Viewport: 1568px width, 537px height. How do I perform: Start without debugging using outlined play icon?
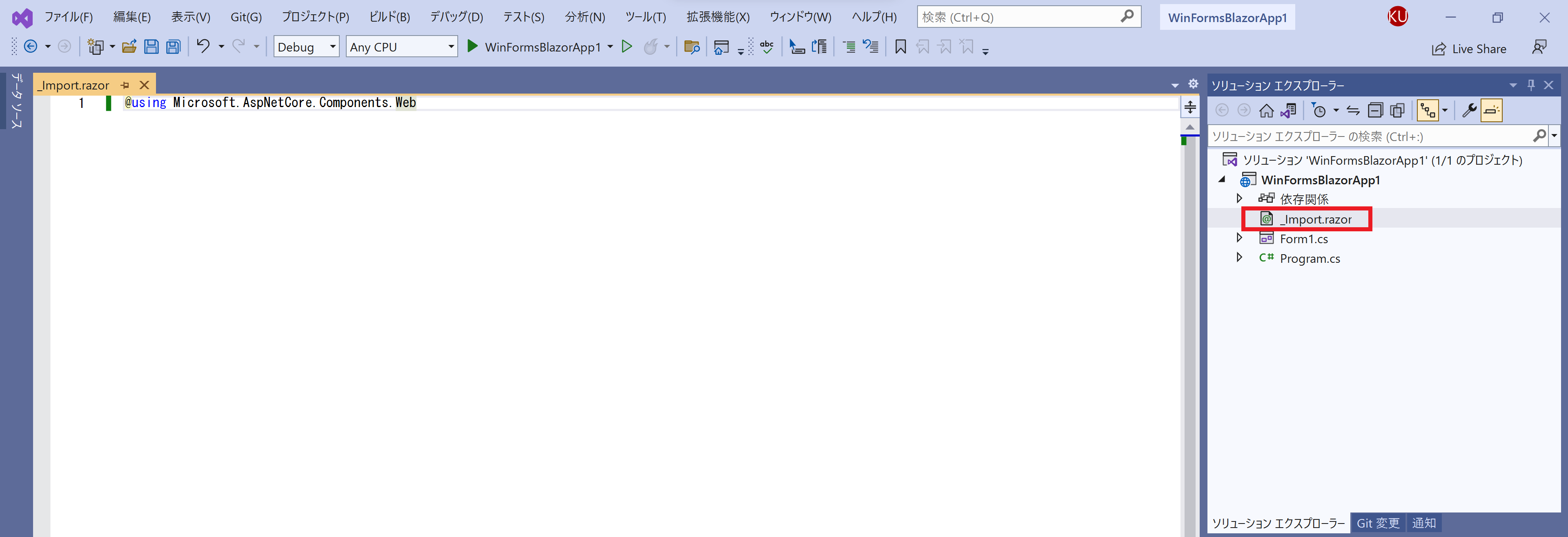626,46
